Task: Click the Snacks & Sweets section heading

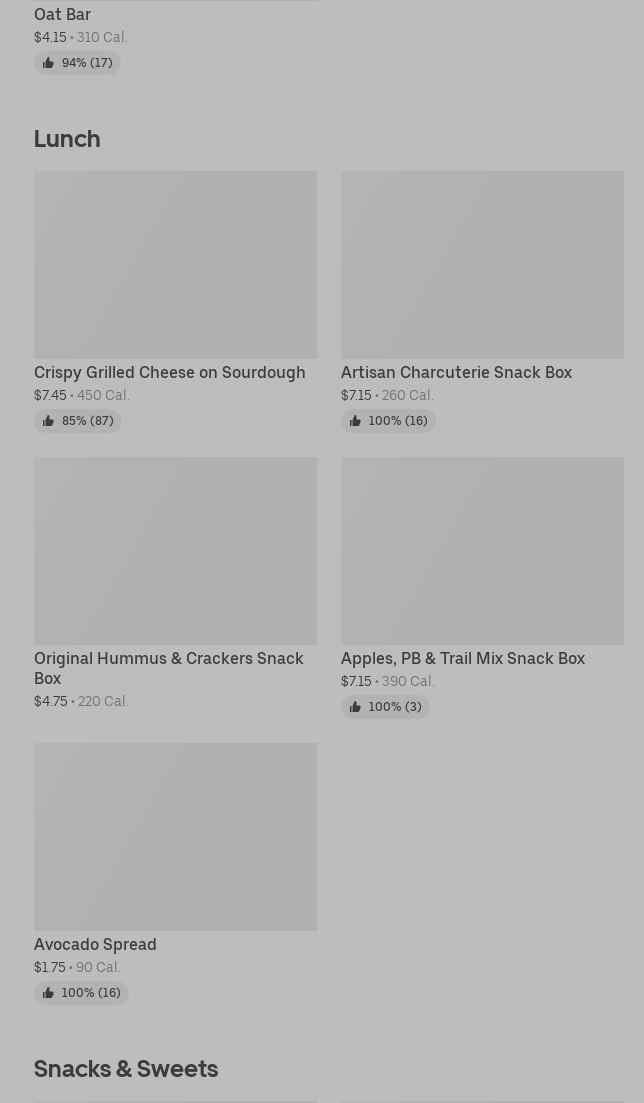Action: [x=126, y=1068]
